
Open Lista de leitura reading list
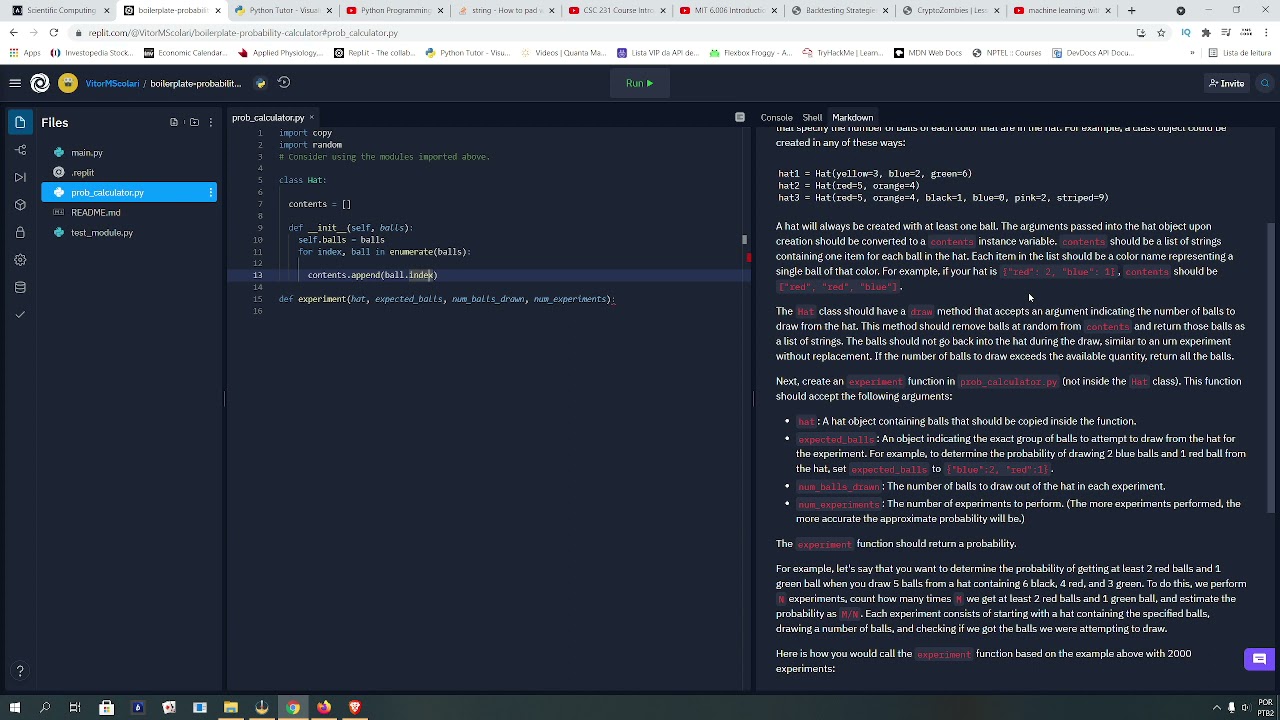pos(1238,53)
